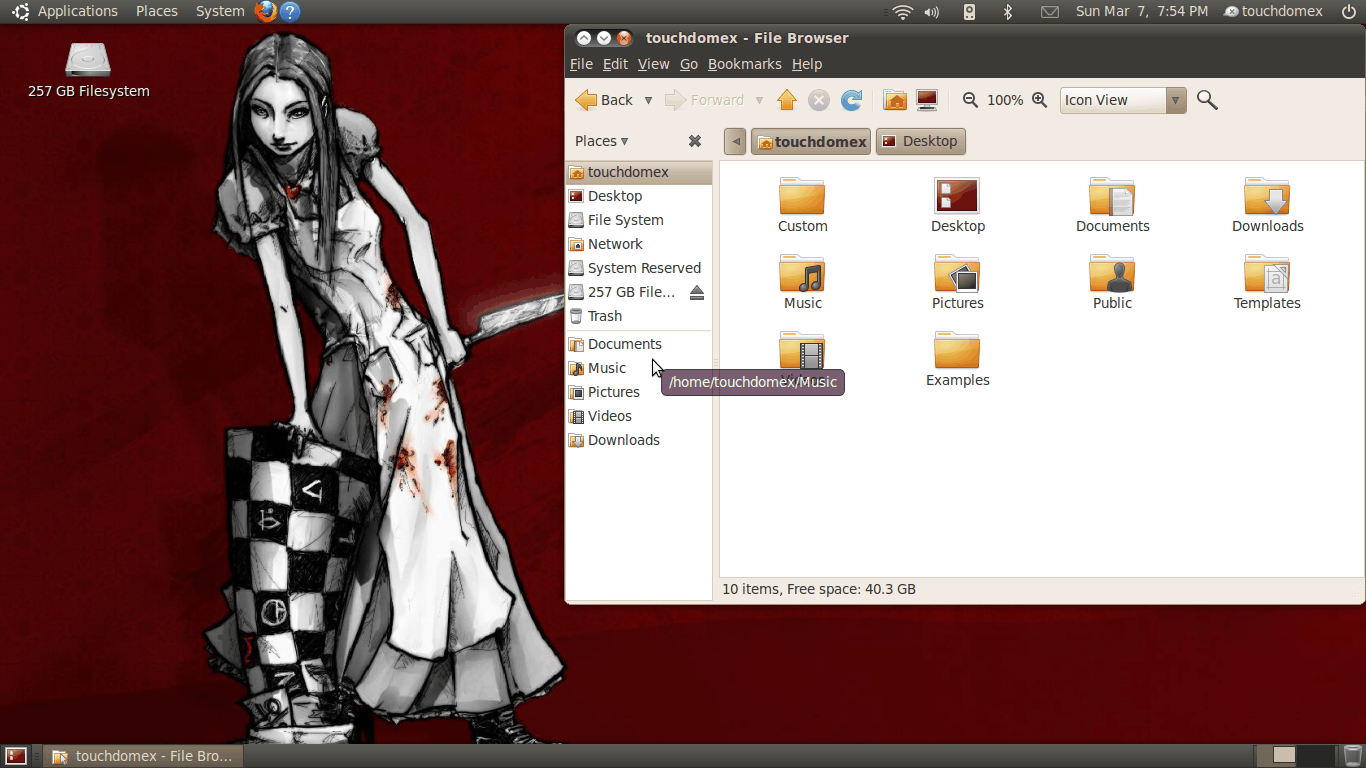Screen dimensions: 1366x768
Task: Select File System in the sidebar
Action: tap(625, 220)
